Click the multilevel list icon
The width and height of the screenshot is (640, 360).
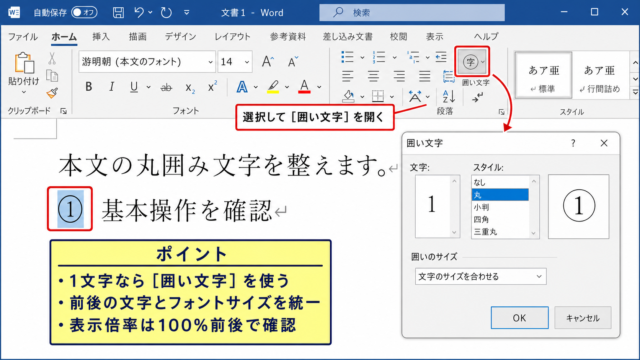pos(413,57)
